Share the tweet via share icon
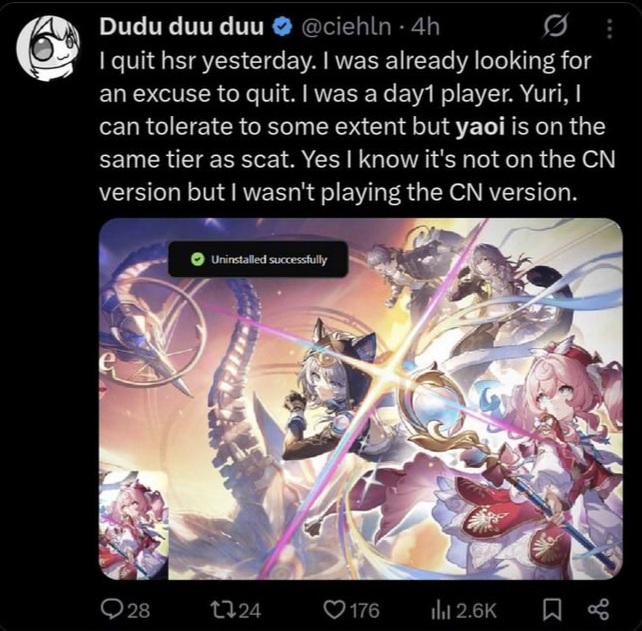 (599, 610)
